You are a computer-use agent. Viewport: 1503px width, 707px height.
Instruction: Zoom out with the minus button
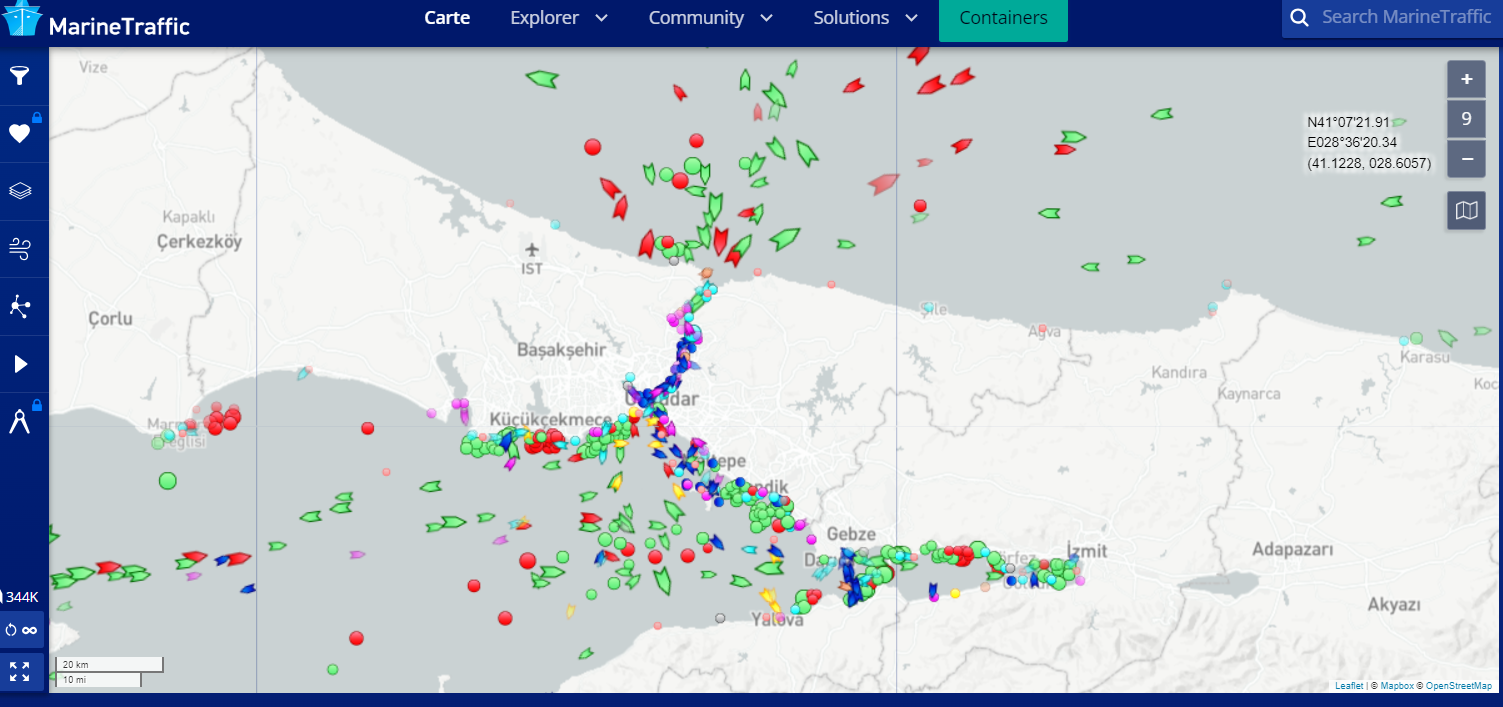1466,158
